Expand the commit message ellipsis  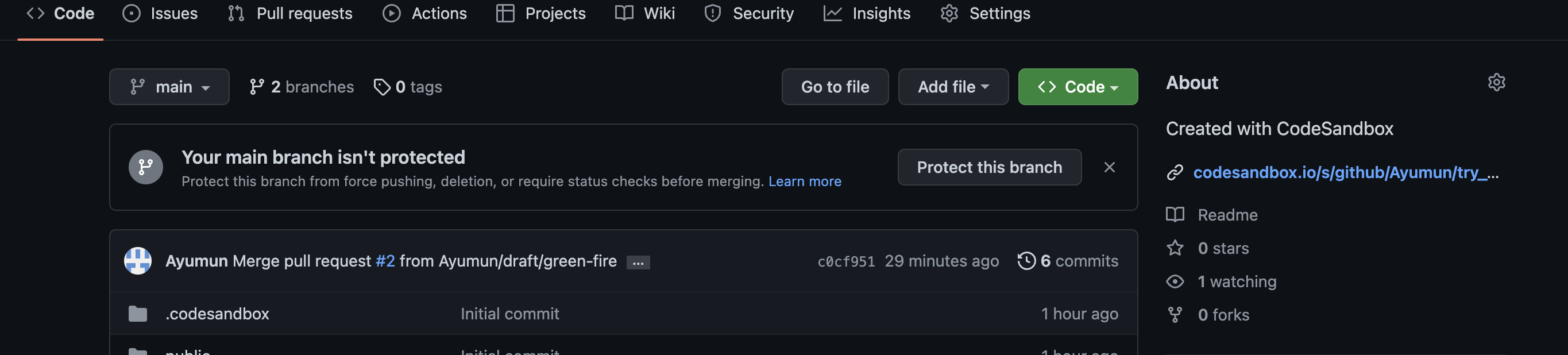638,263
